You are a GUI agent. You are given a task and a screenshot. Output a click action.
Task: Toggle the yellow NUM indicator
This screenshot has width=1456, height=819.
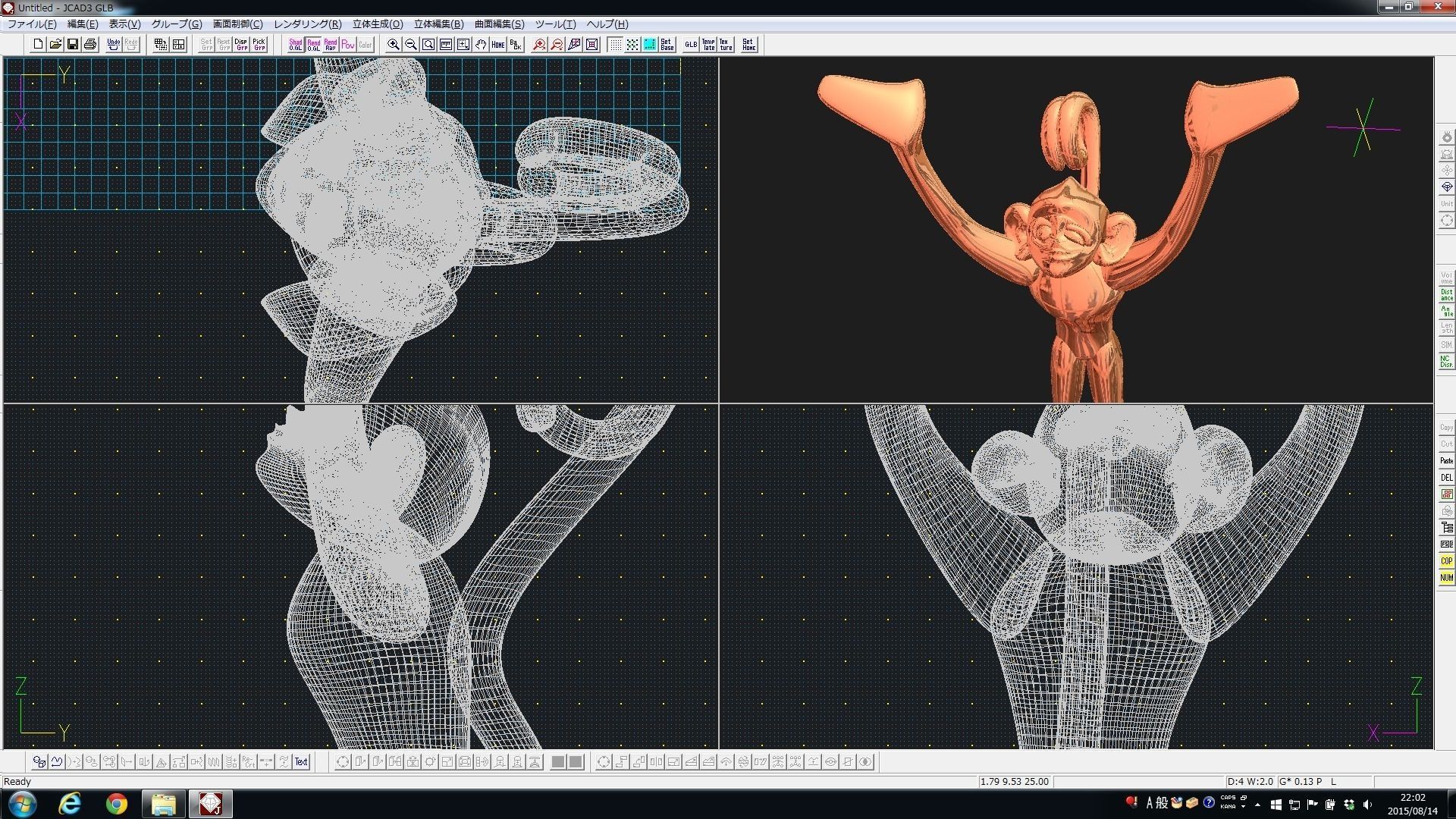pos(1447,578)
